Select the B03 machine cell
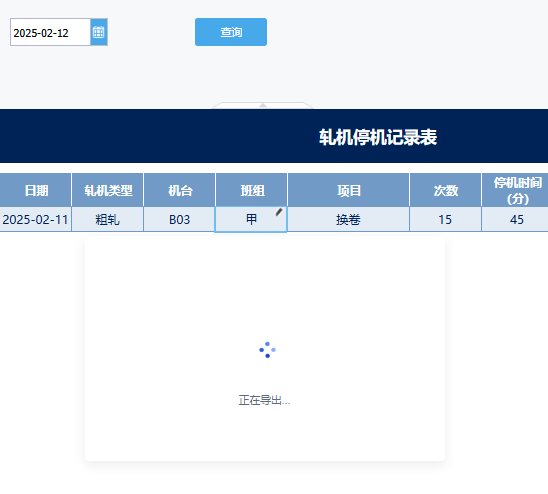The height and width of the screenshot is (494, 548). click(x=180, y=220)
